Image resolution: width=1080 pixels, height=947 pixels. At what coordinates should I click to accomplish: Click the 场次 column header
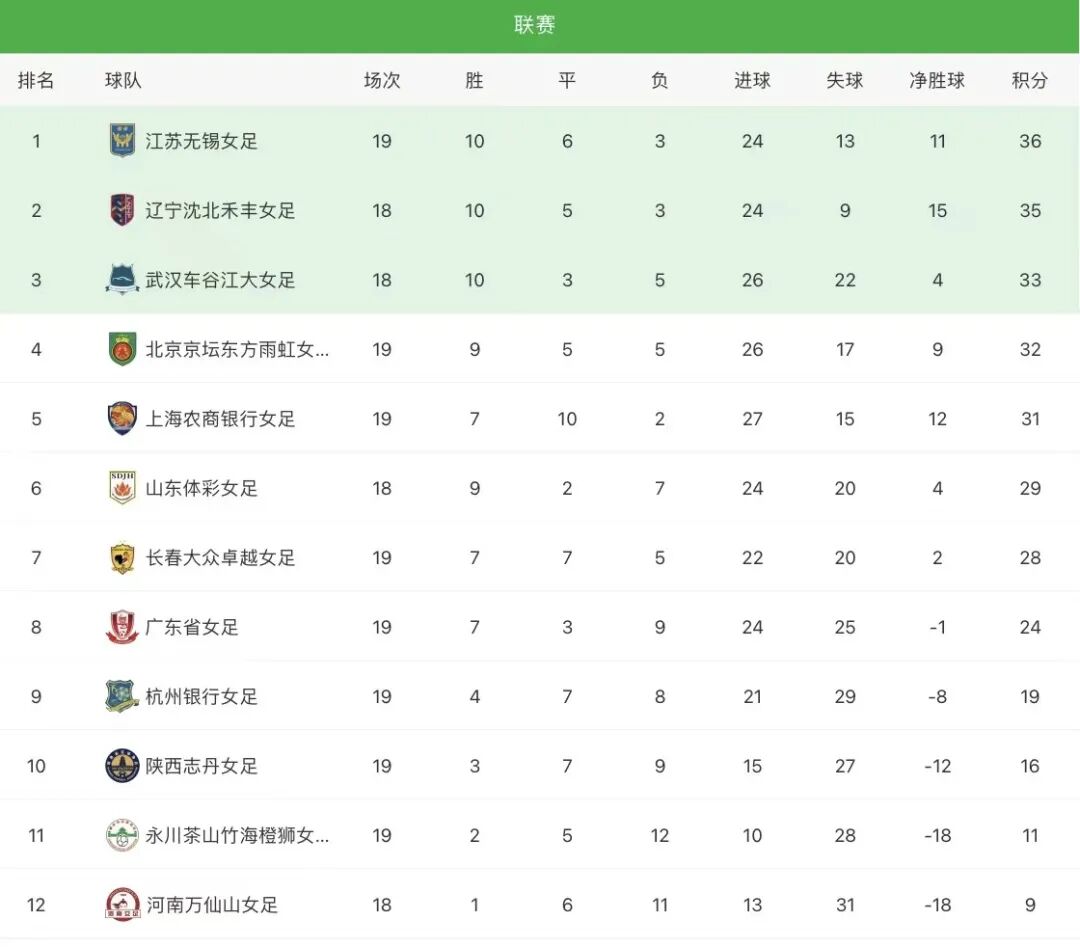[x=382, y=81]
